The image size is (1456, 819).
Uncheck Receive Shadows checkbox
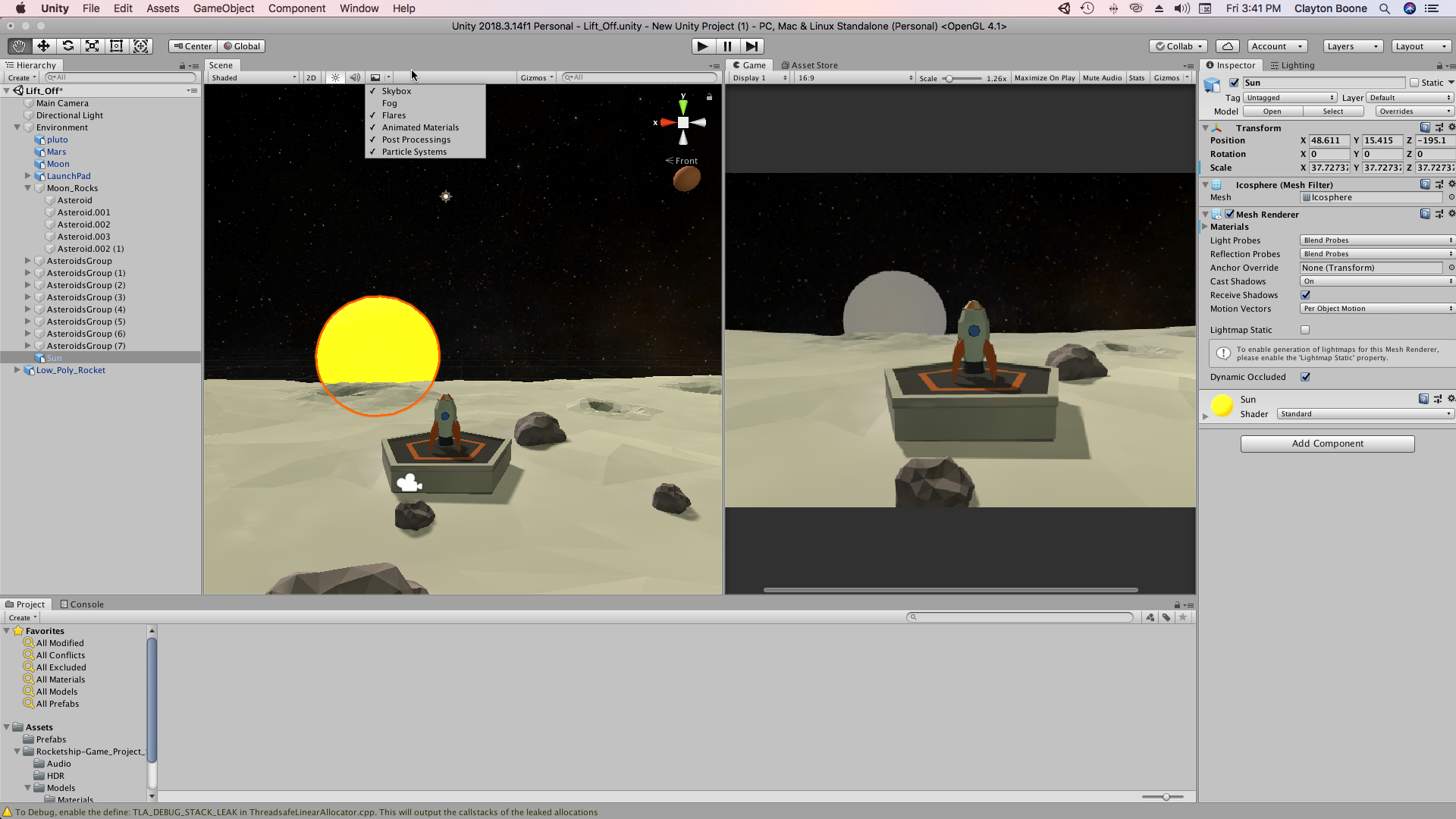(1305, 295)
